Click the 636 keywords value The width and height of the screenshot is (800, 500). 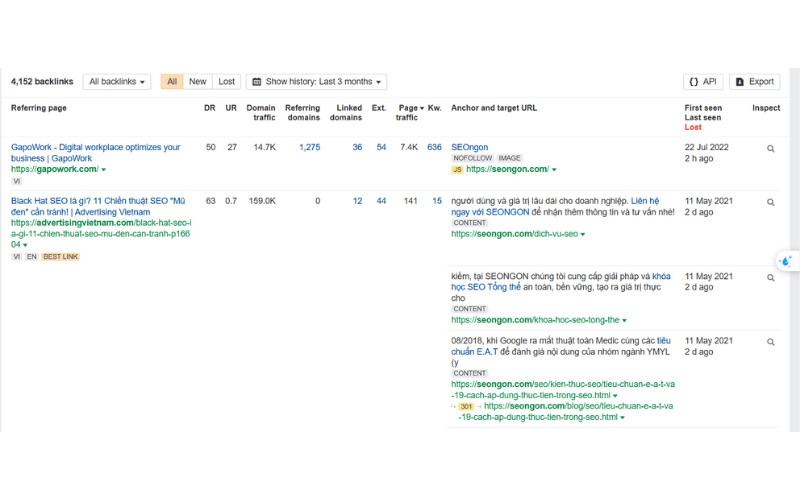pos(435,147)
